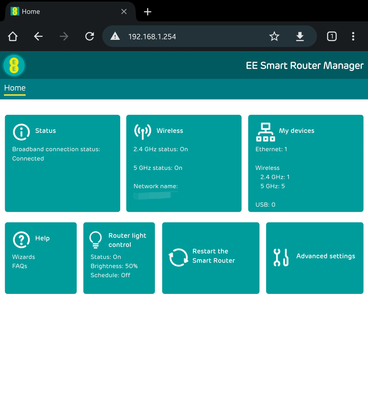Open Router light control heading

coord(127,240)
